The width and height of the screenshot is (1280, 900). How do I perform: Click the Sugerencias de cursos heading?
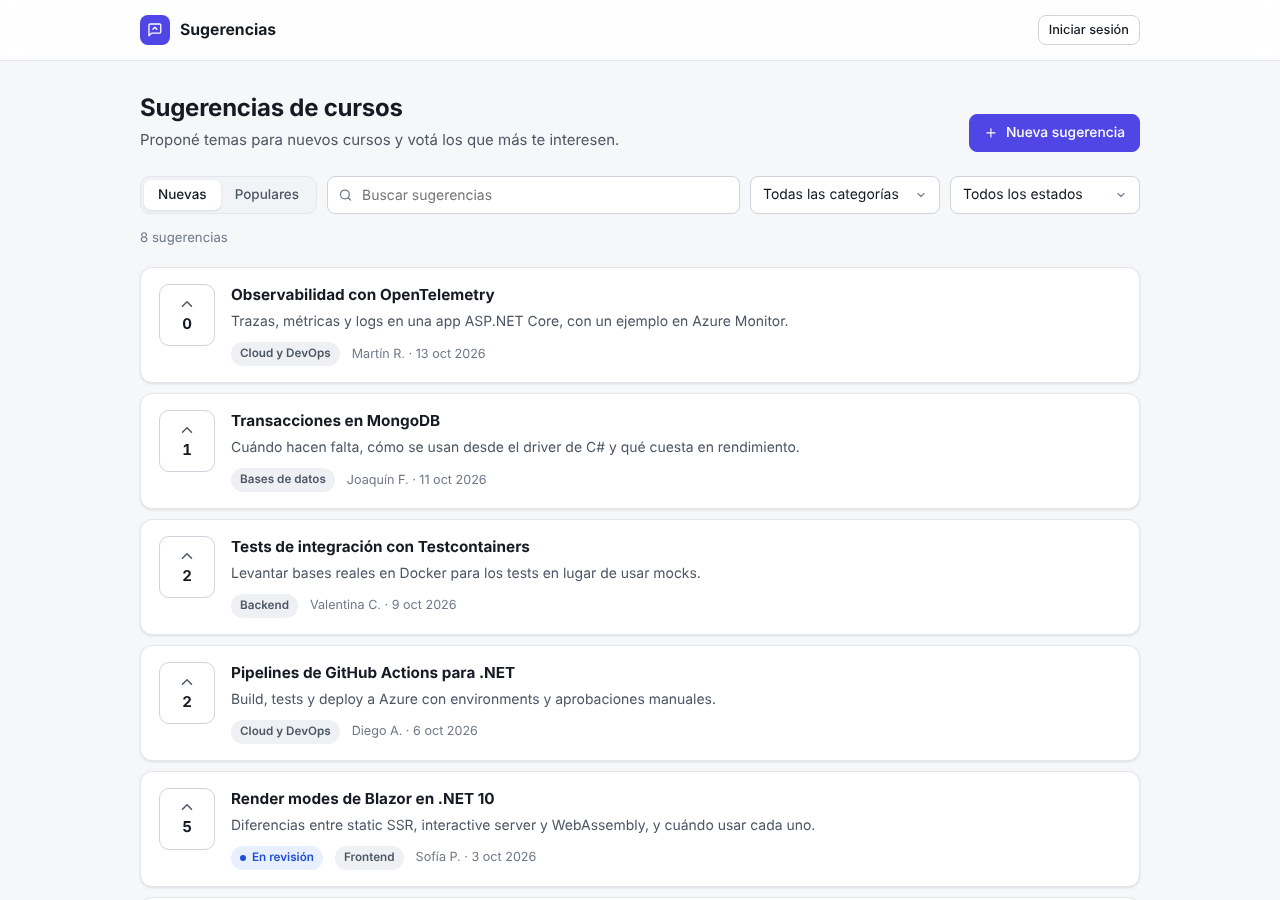click(271, 108)
